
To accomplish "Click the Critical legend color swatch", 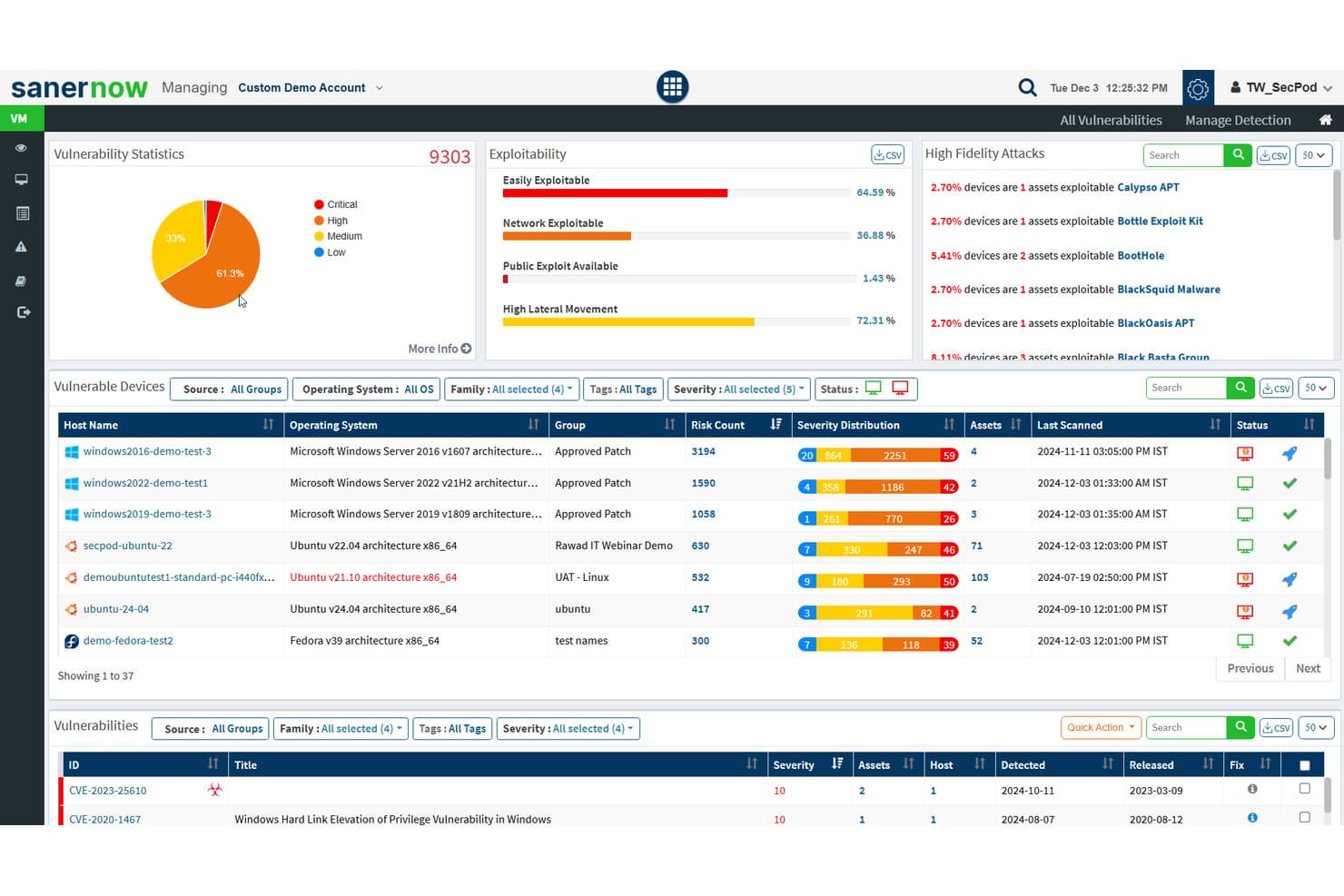I will [319, 204].
